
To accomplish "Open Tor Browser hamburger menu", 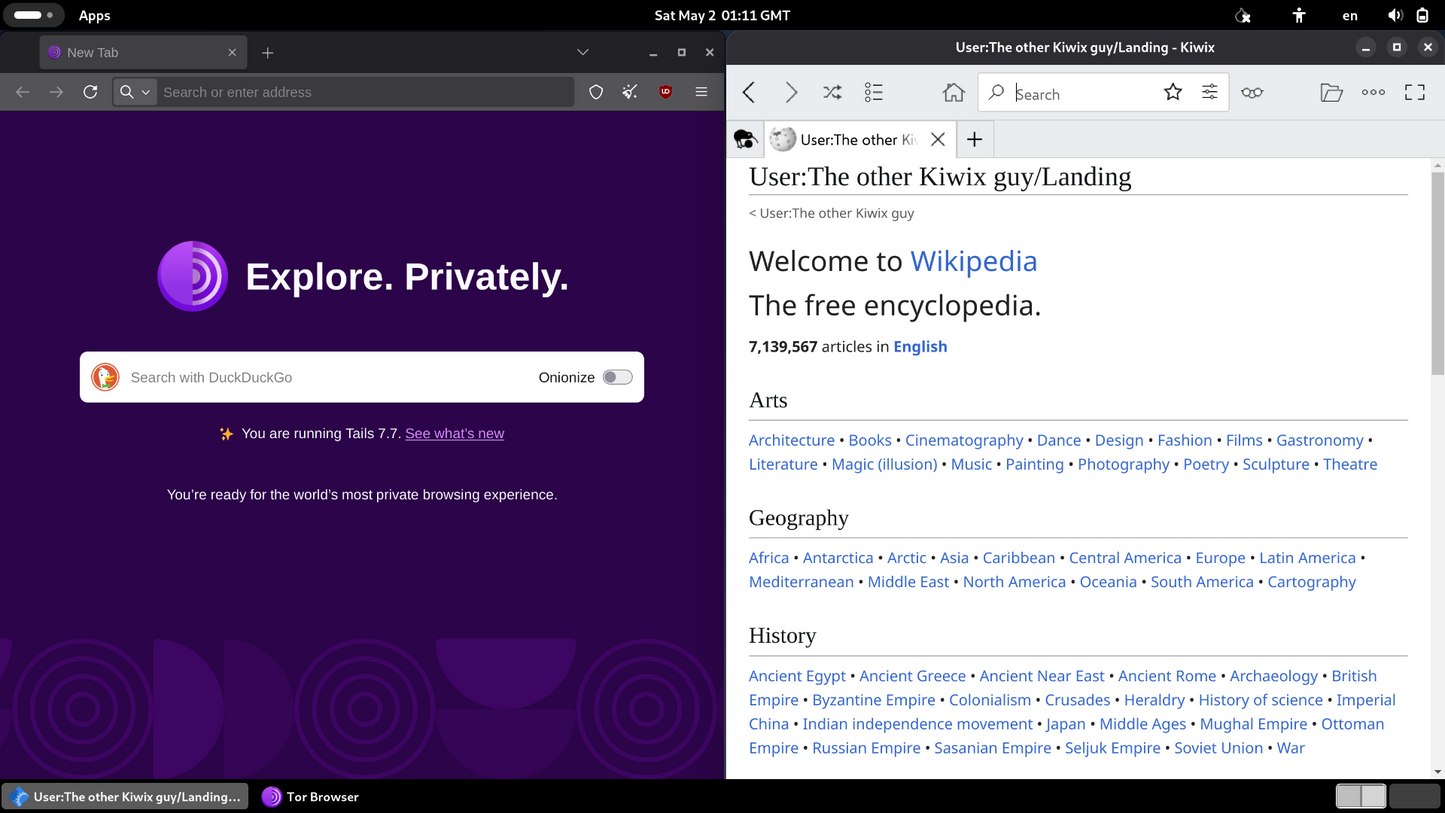I will [x=701, y=92].
